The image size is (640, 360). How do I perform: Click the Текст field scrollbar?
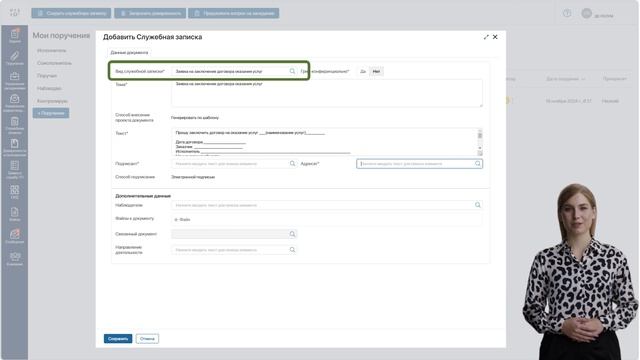[480, 142]
